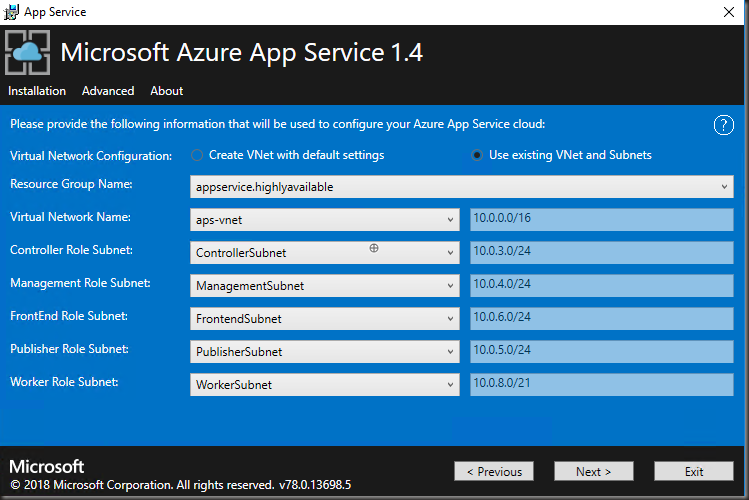Open the Publisher Role Subnet dropdown
The height and width of the screenshot is (500, 749).
451,352
